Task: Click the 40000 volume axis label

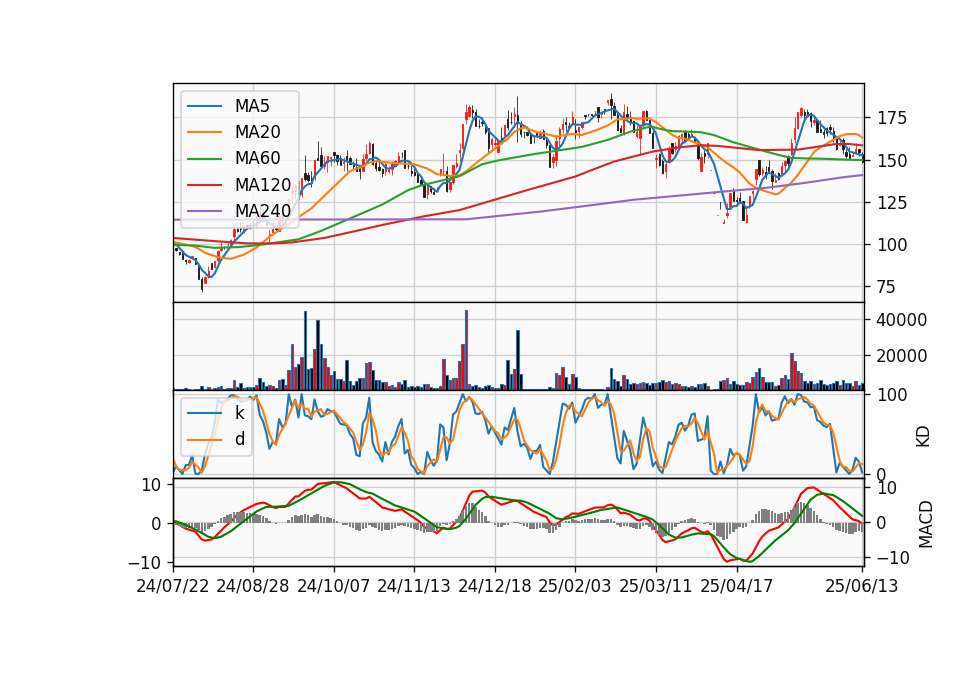Action: click(902, 320)
